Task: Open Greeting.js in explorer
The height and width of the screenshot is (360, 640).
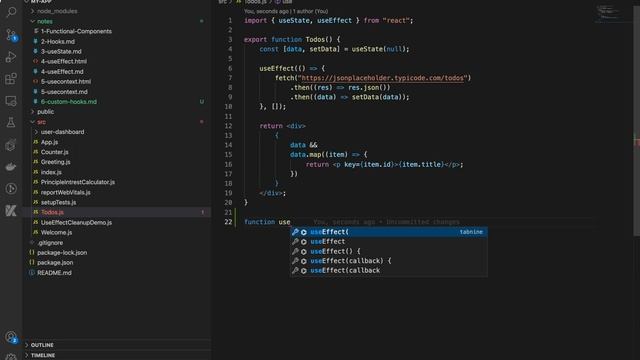Action: pyautogui.click(x=56, y=162)
